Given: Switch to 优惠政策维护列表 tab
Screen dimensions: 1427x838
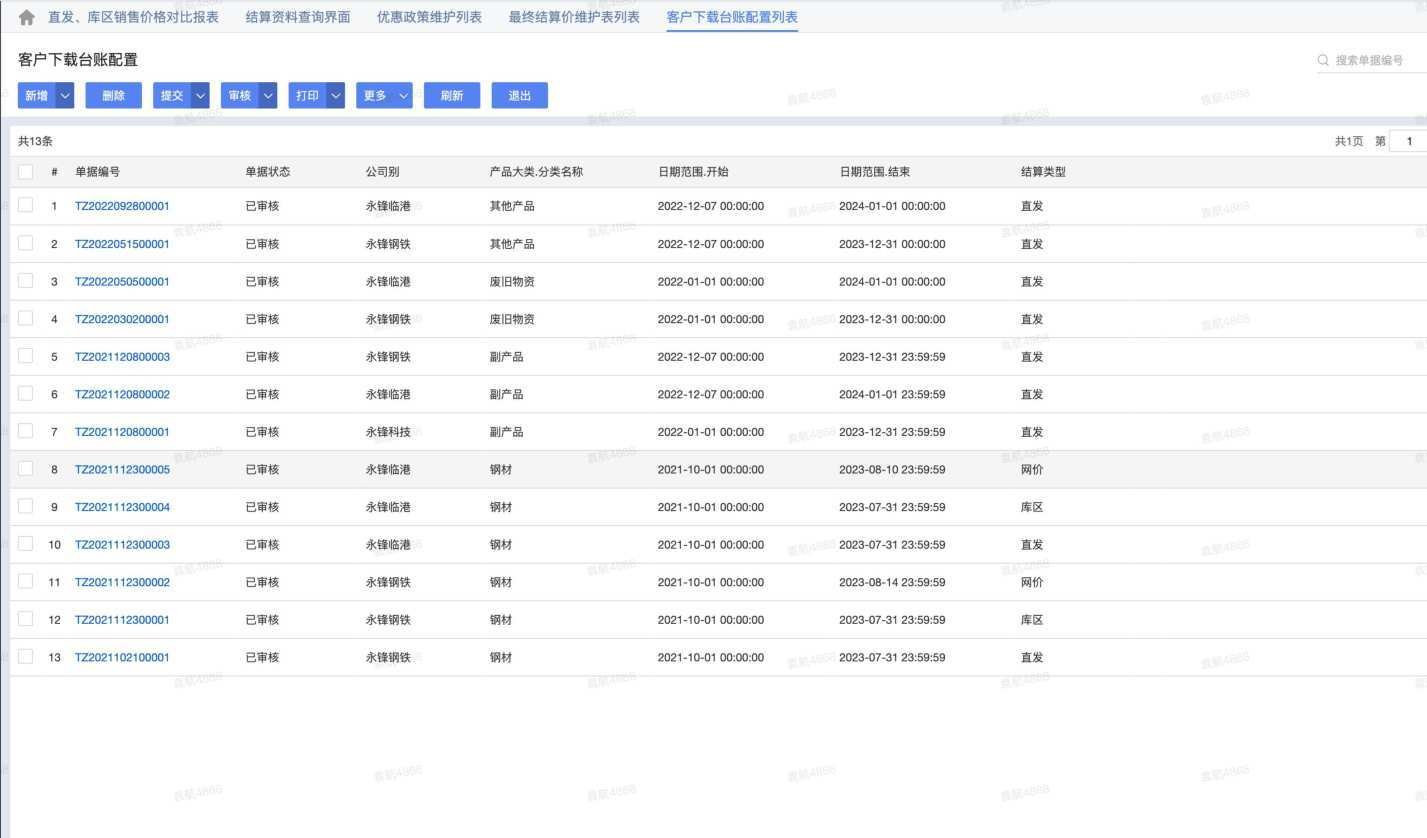Looking at the screenshot, I should 429,17.
